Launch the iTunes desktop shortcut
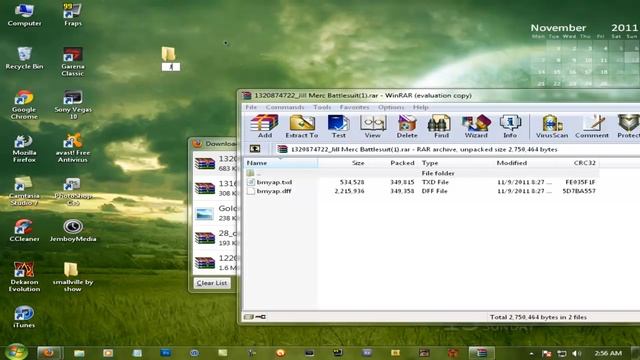The height and width of the screenshot is (360, 640). 24,317
